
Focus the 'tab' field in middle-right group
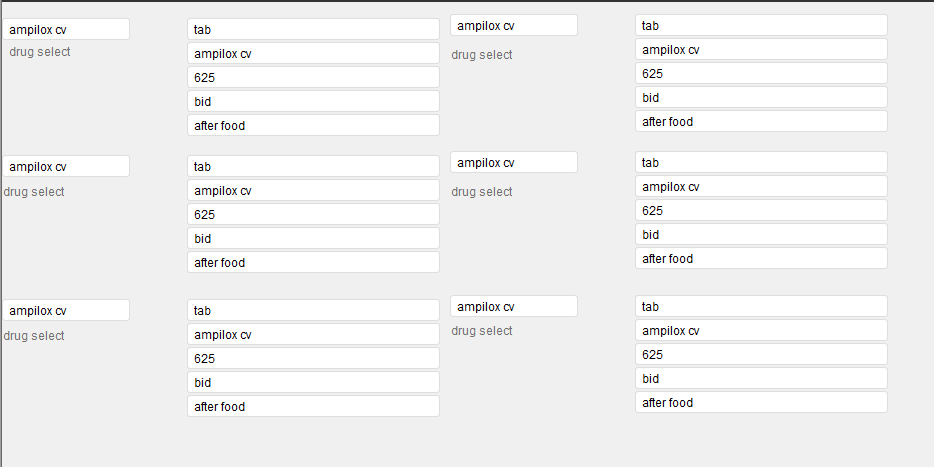click(761, 163)
